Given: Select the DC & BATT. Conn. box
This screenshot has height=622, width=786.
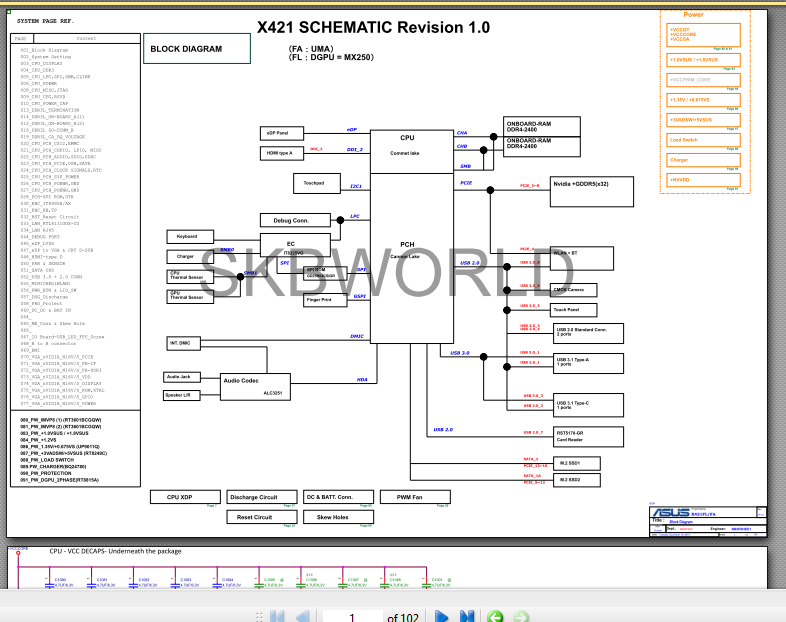Looking at the screenshot, I should point(338,497).
